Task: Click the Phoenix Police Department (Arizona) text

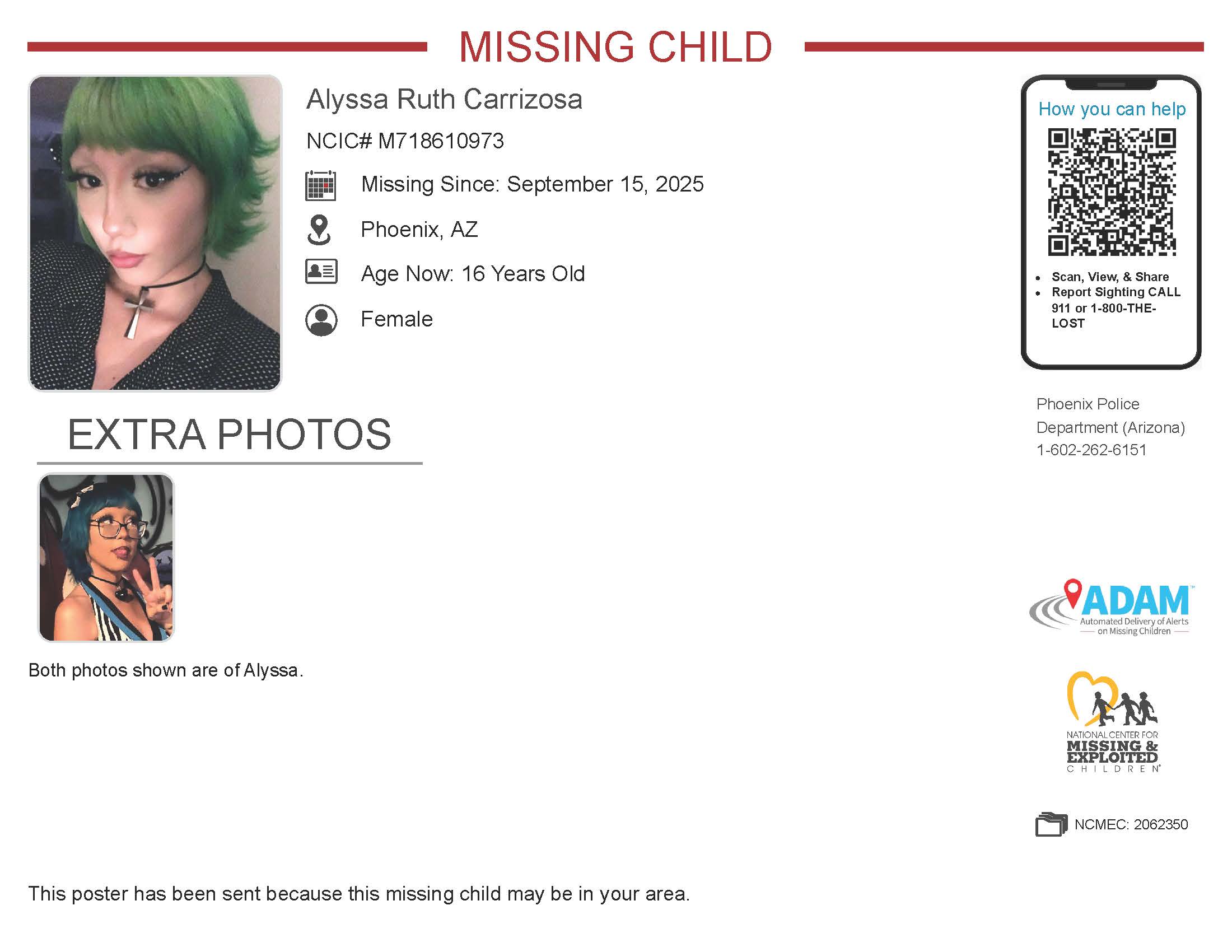Action: coord(1110,416)
